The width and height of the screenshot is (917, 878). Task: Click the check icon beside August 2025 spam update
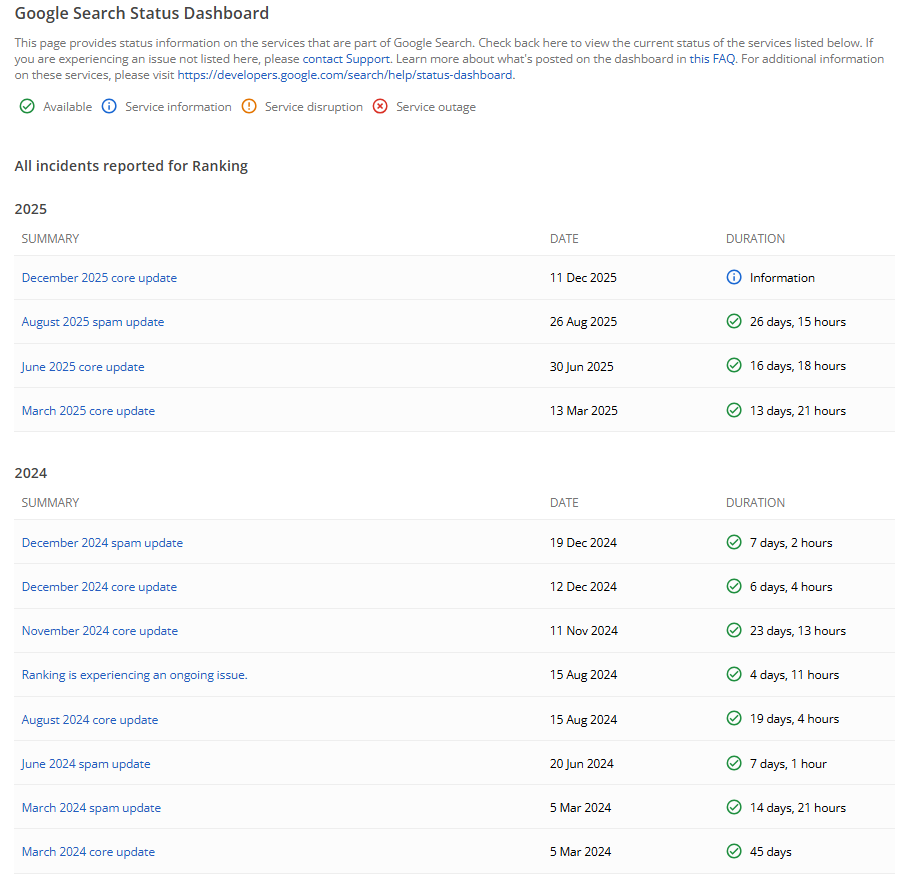click(733, 321)
